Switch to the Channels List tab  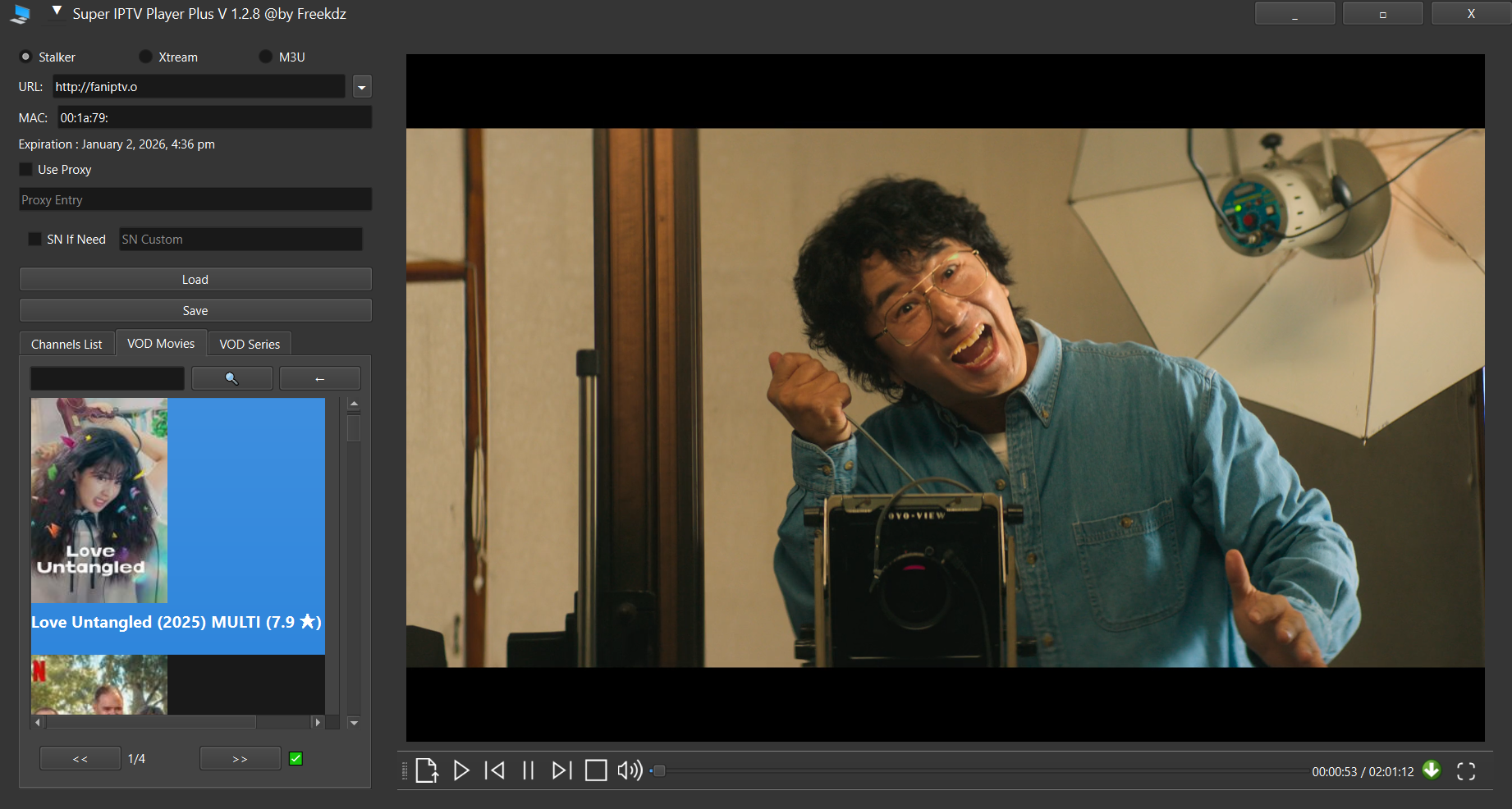pos(66,345)
